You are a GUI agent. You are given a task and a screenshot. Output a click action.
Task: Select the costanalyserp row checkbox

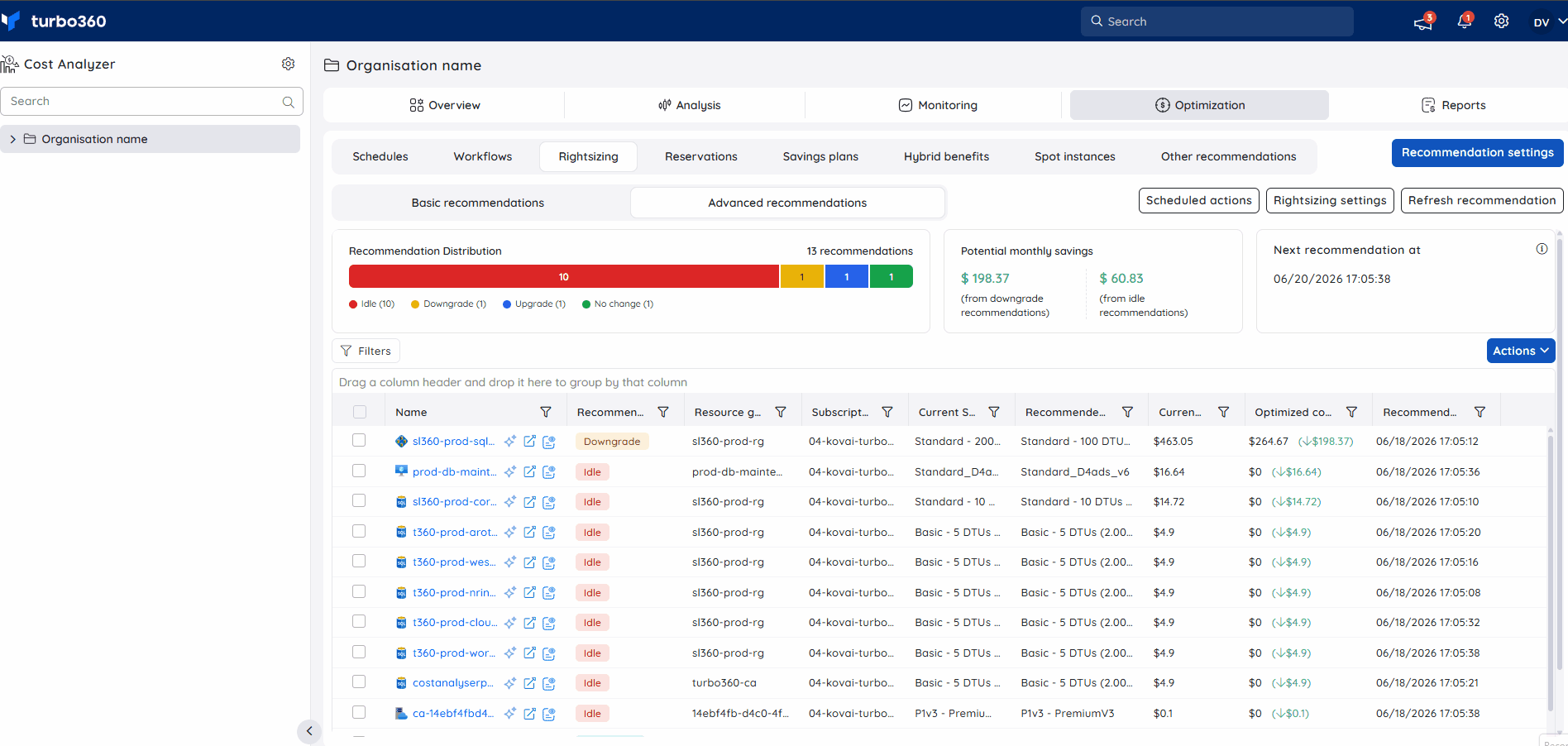pyautogui.click(x=359, y=681)
